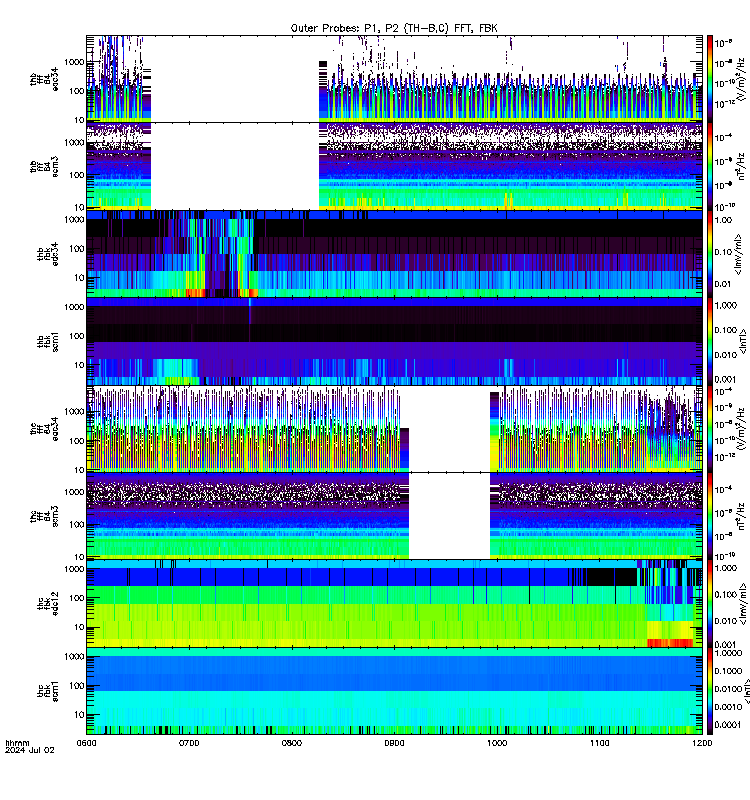Screen dimensions: 750x800
Task: Click the 100 tick label of thc fff scm3 panel
Action: point(77,524)
